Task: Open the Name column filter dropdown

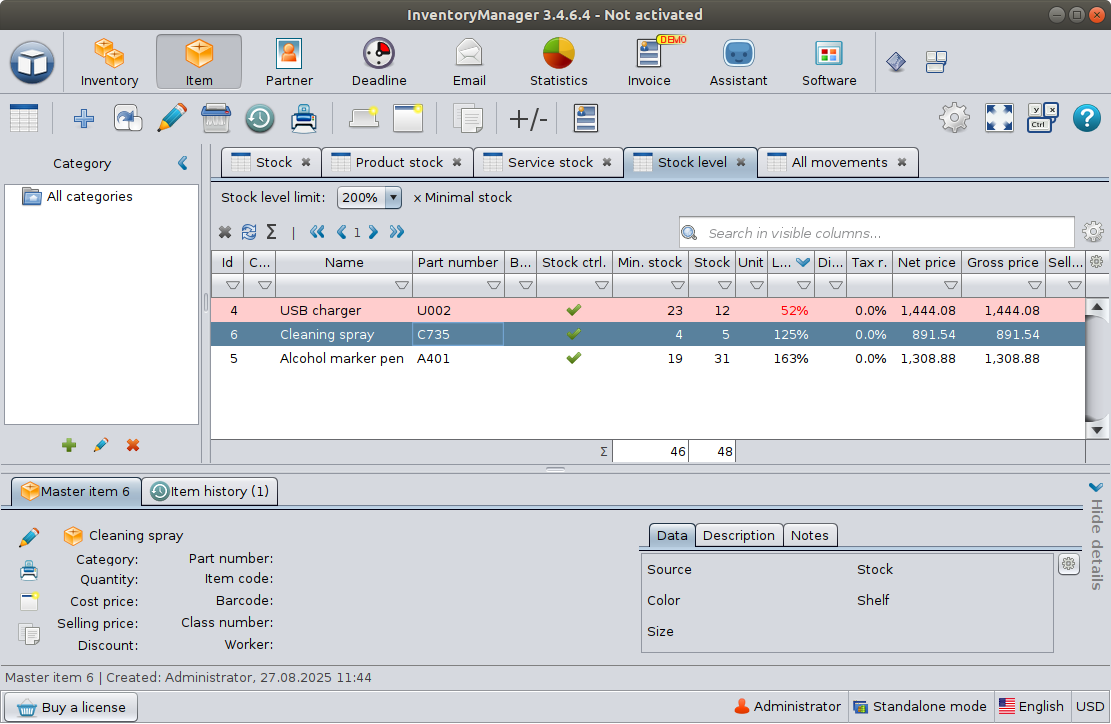Action: tap(401, 285)
